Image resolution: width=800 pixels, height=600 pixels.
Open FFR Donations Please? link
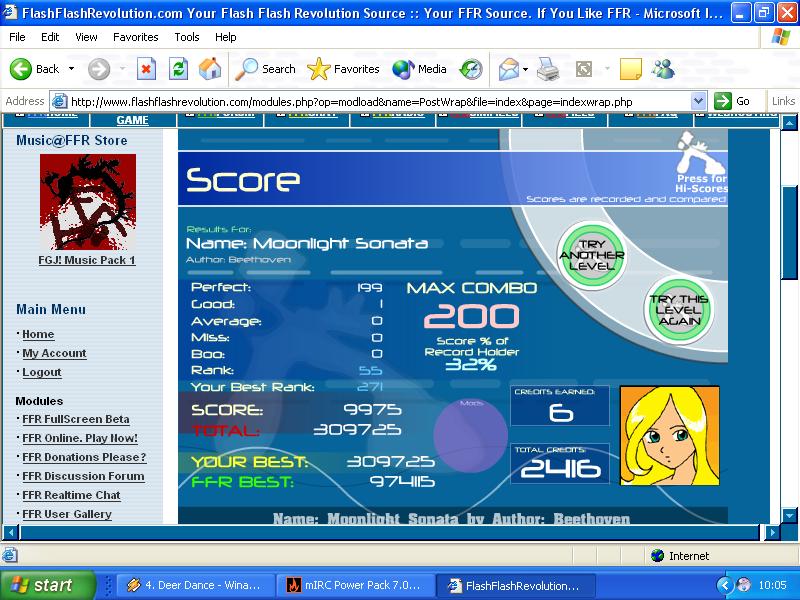click(85, 457)
